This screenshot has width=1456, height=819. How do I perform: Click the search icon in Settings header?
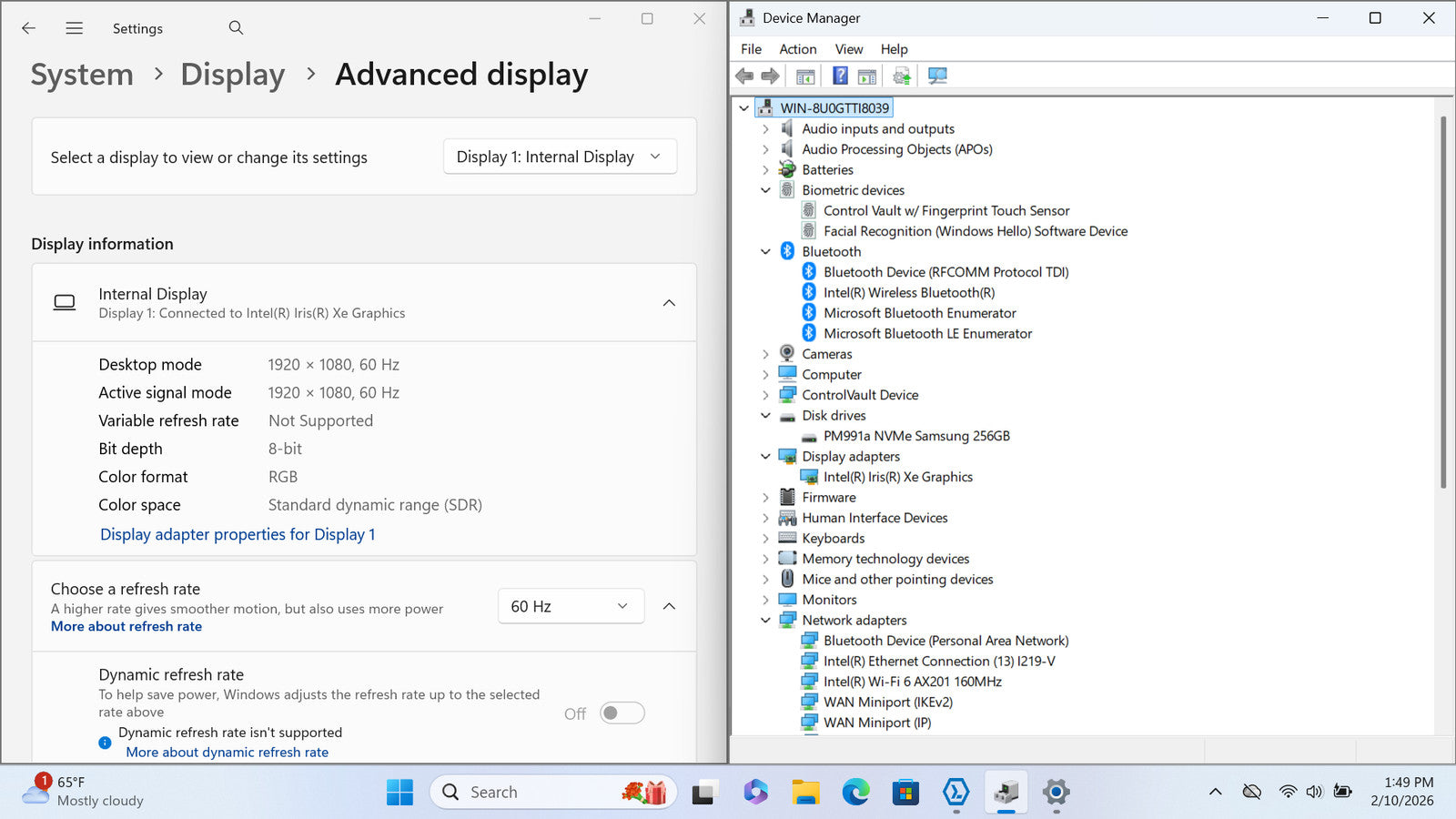[236, 28]
